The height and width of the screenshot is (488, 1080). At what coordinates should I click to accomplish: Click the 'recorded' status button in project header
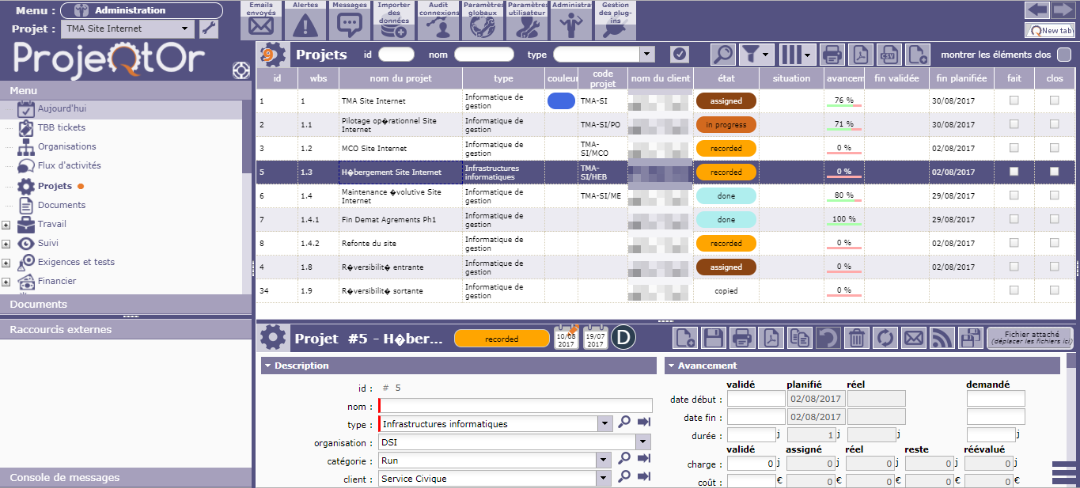[x=502, y=339]
